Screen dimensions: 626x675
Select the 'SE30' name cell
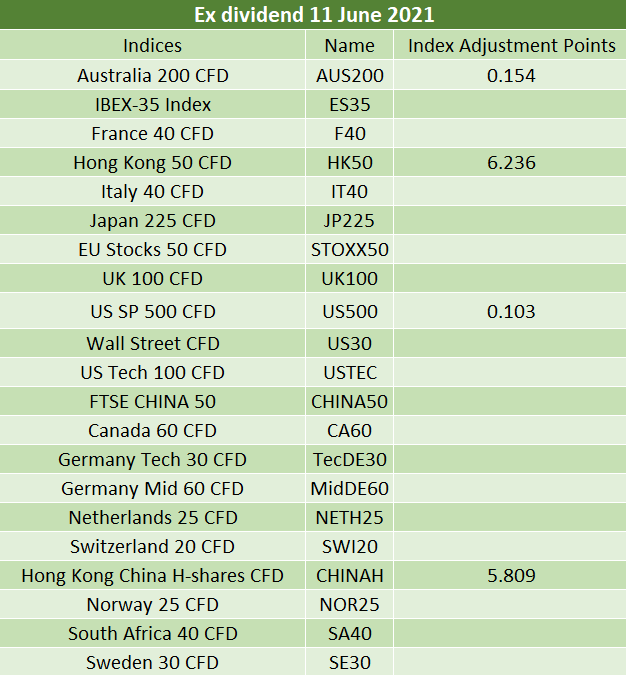tap(350, 662)
